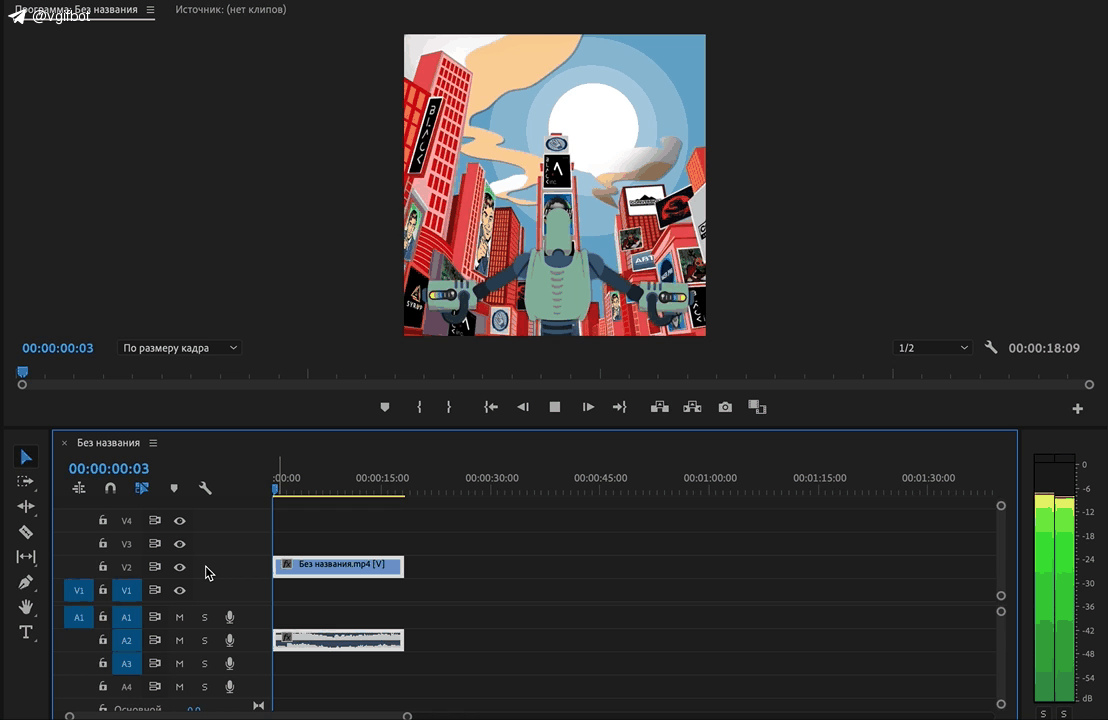Screen dimensions: 1108x720
Task: Add a marker in the timeline
Action: pyautogui.click(x=174, y=488)
